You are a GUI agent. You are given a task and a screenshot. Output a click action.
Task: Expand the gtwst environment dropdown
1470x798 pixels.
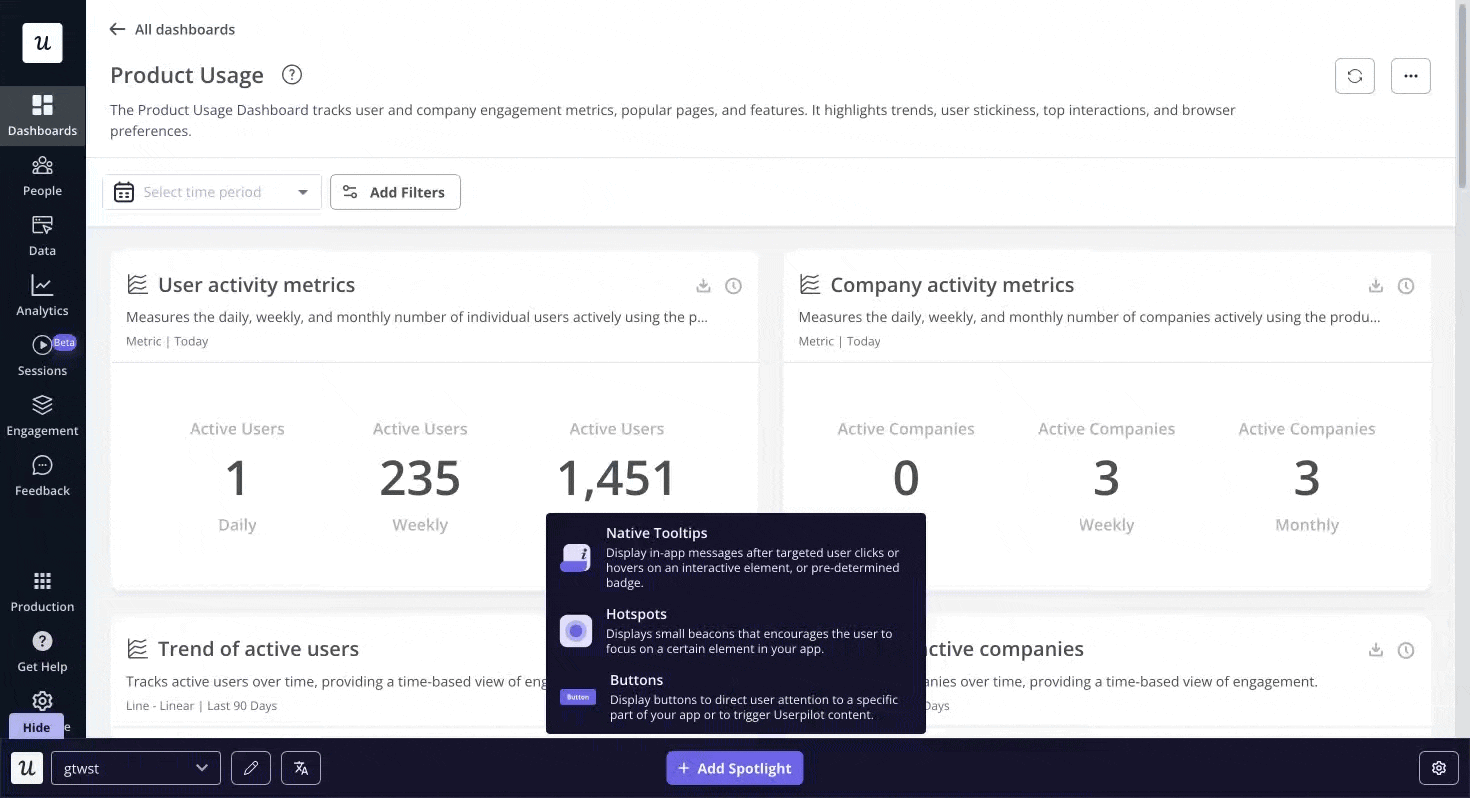tap(135, 768)
